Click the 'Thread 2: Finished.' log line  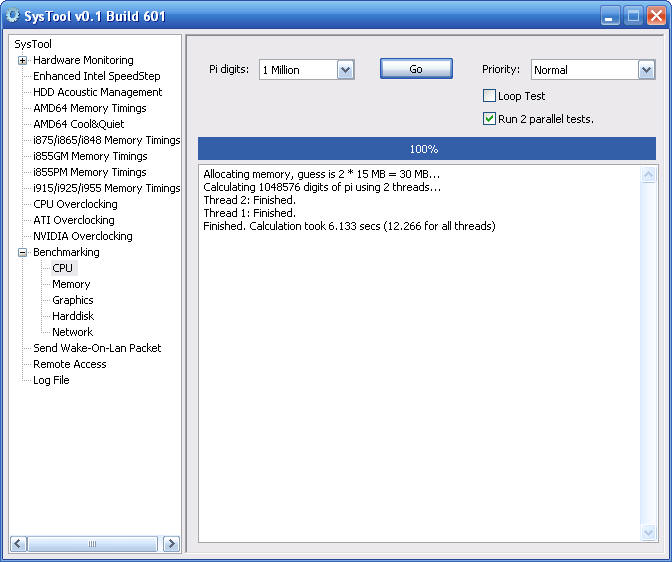point(249,200)
